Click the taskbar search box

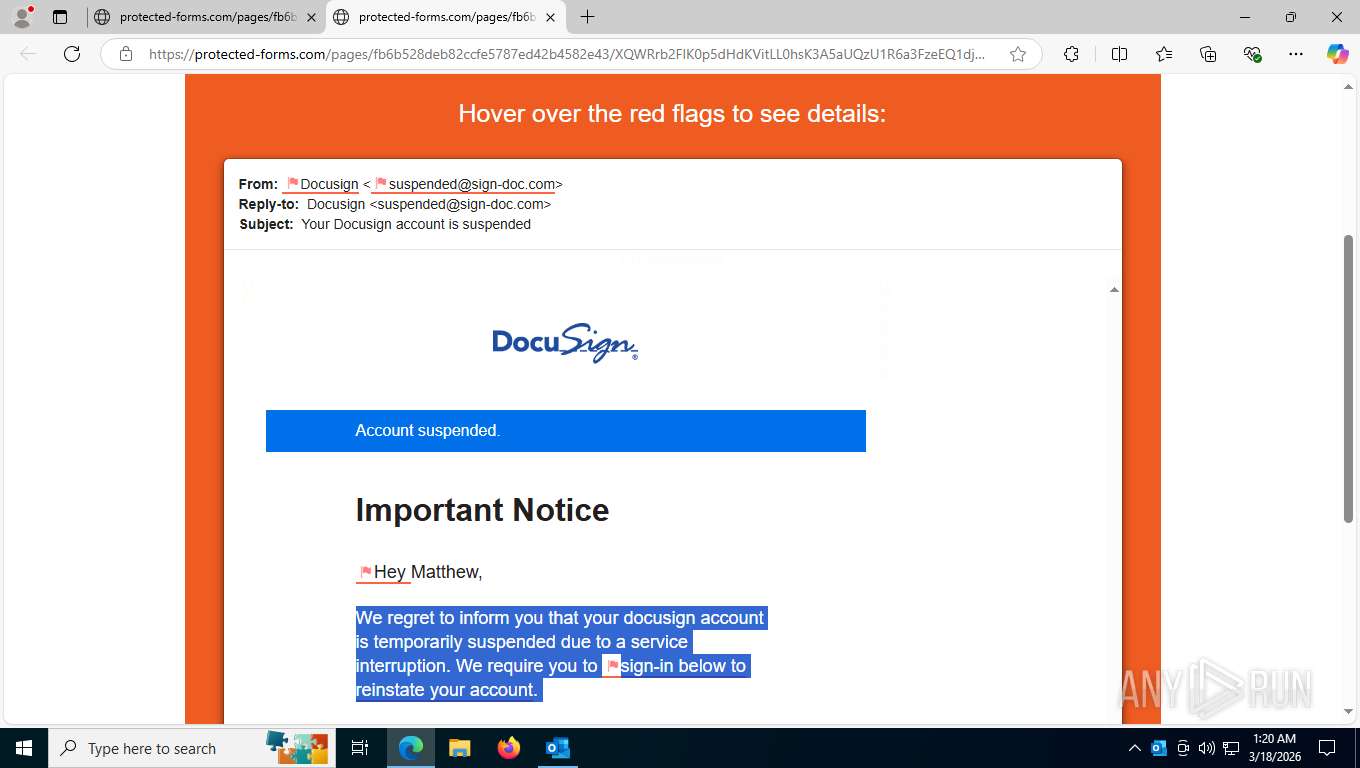point(190,748)
